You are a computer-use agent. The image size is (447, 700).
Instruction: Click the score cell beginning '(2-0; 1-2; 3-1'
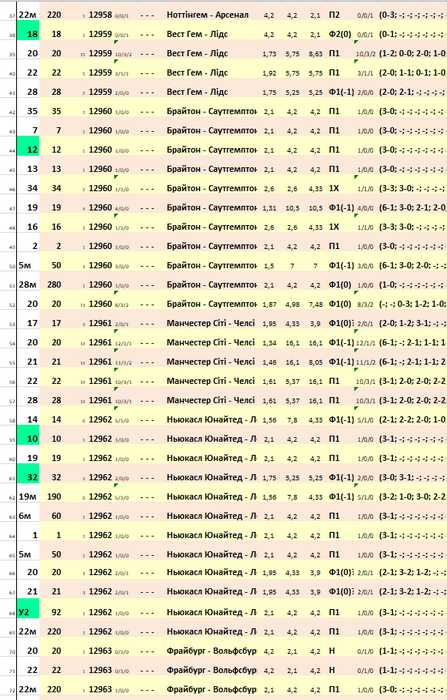point(412,323)
